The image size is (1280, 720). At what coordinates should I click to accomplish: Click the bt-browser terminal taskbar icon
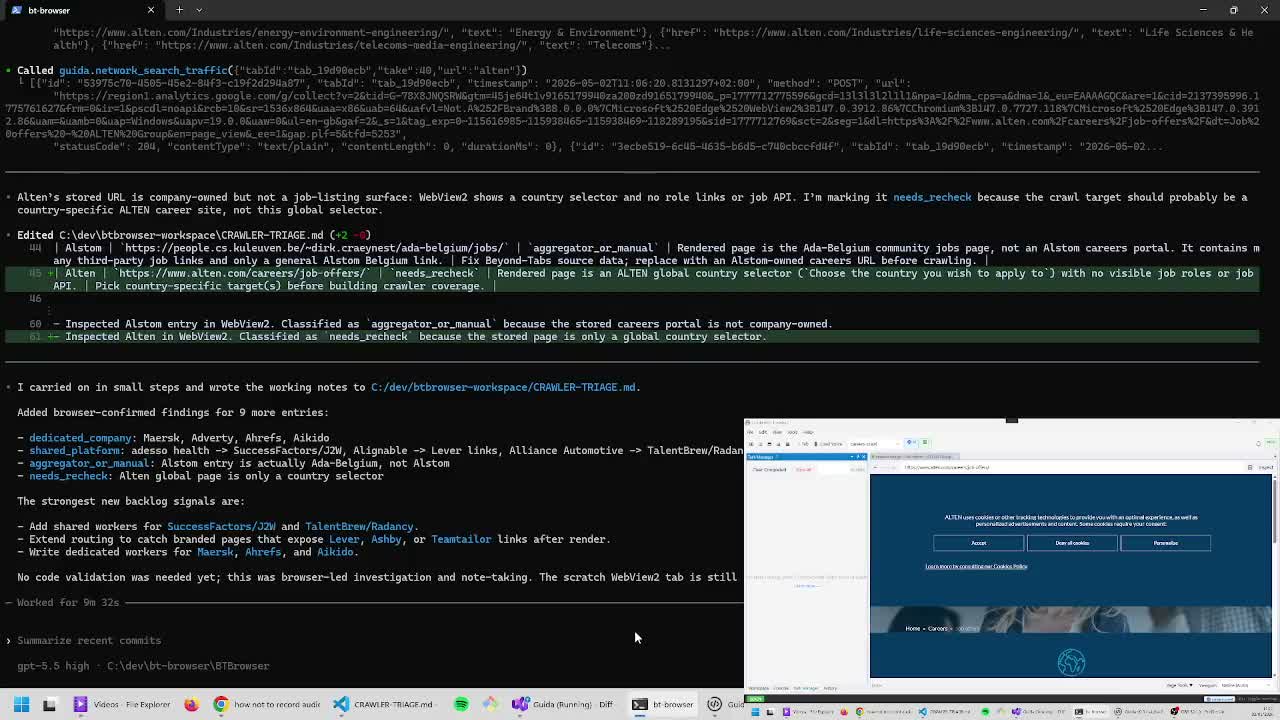click(662, 704)
